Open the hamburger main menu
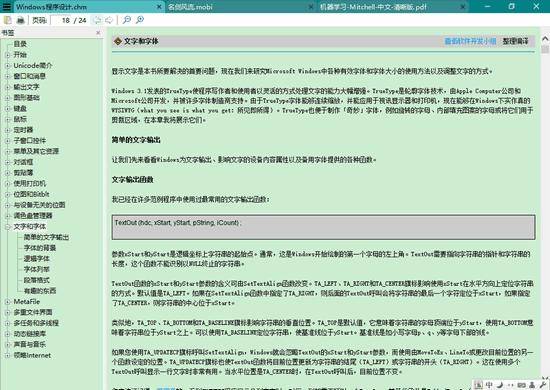This screenshot has width=550, height=390. [x=7, y=7]
